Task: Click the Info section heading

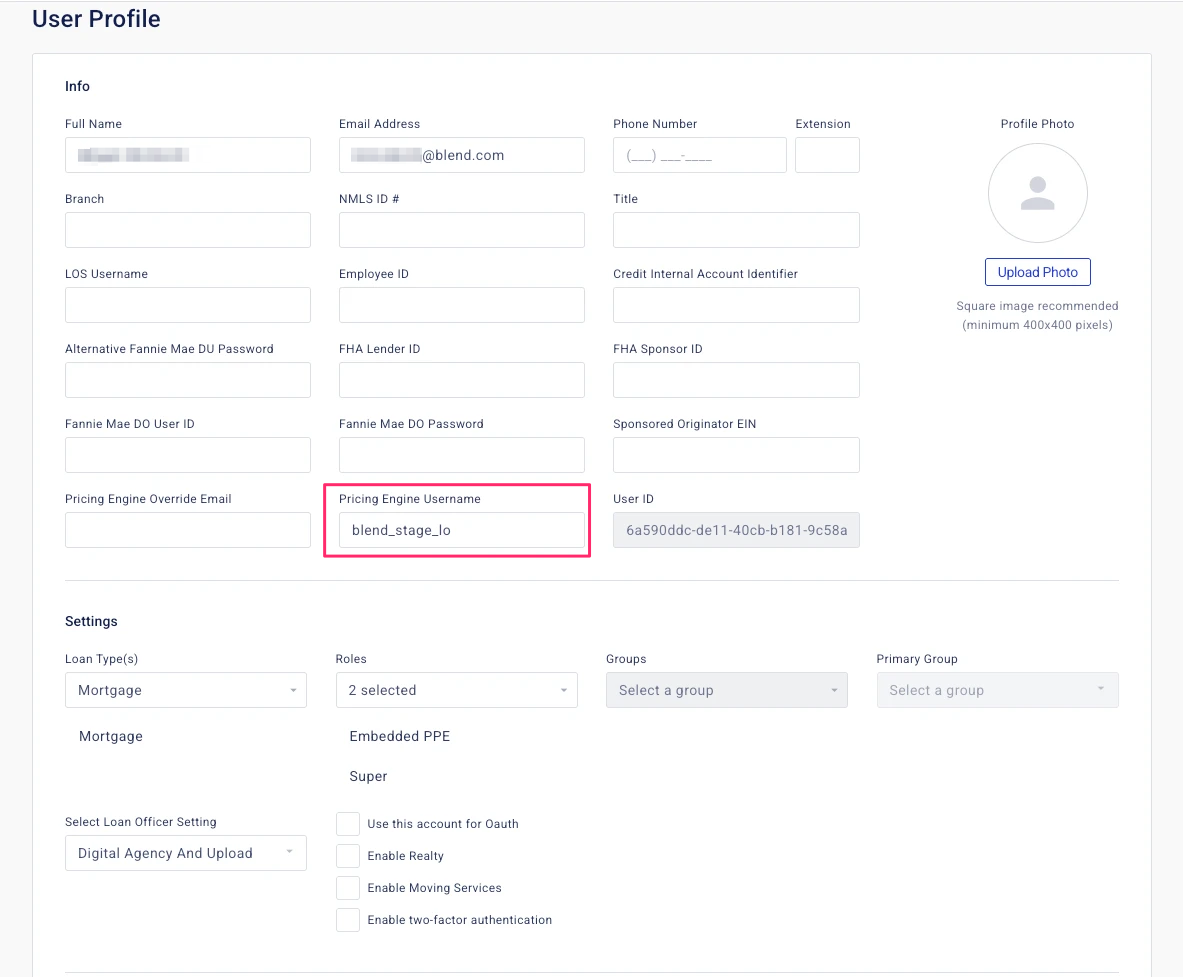Action: [77, 86]
